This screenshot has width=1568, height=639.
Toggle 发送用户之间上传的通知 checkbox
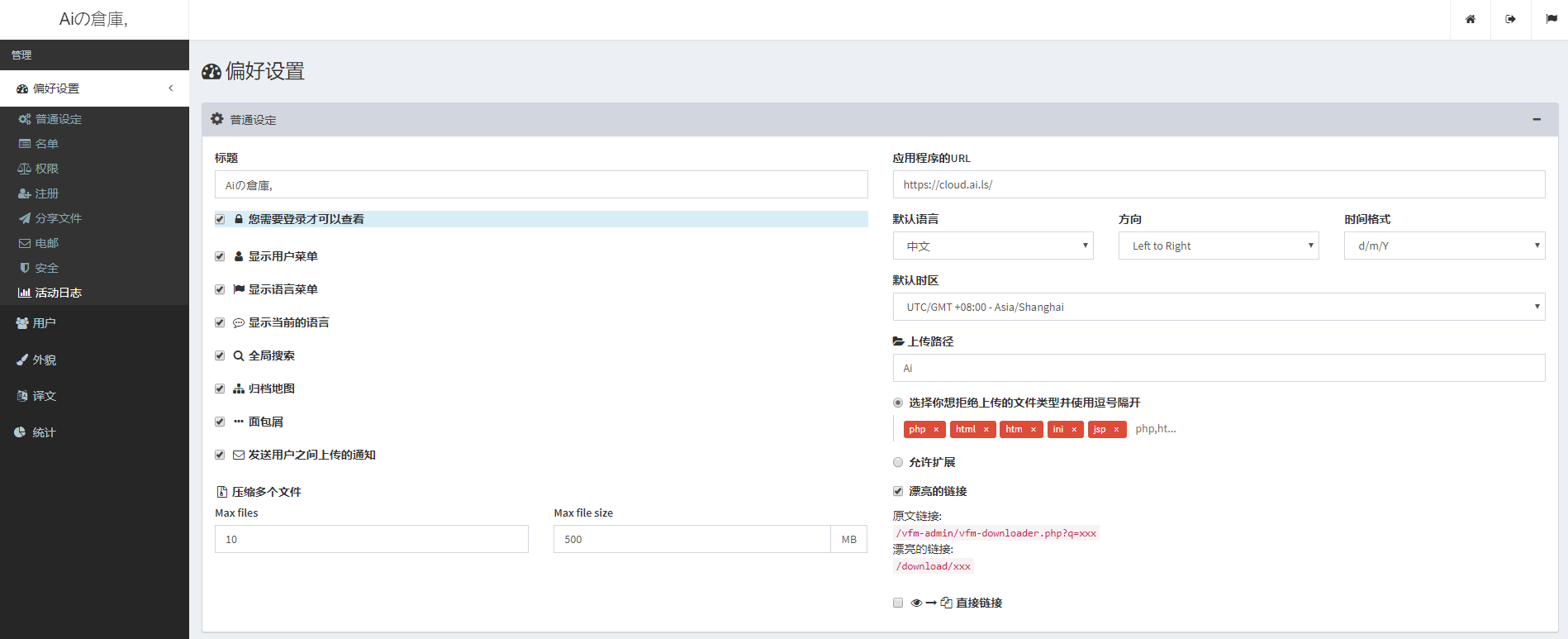coord(220,455)
